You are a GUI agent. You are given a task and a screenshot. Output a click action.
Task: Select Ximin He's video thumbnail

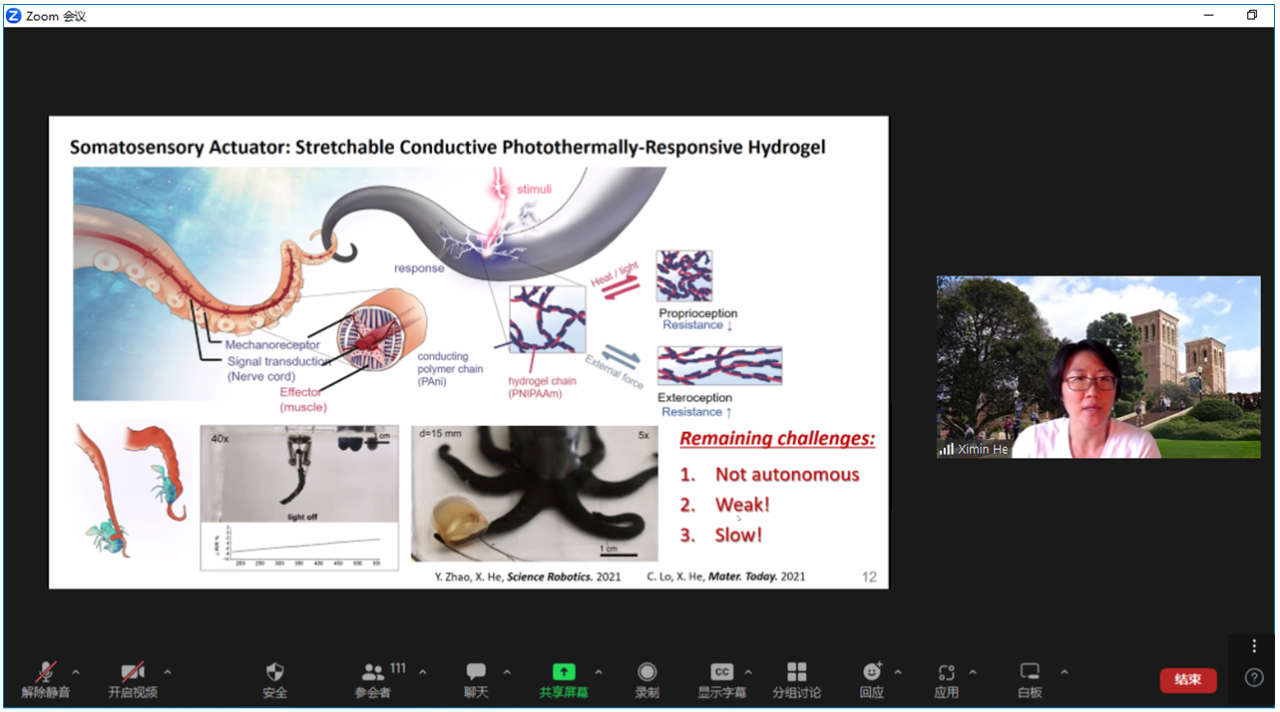pos(1098,367)
